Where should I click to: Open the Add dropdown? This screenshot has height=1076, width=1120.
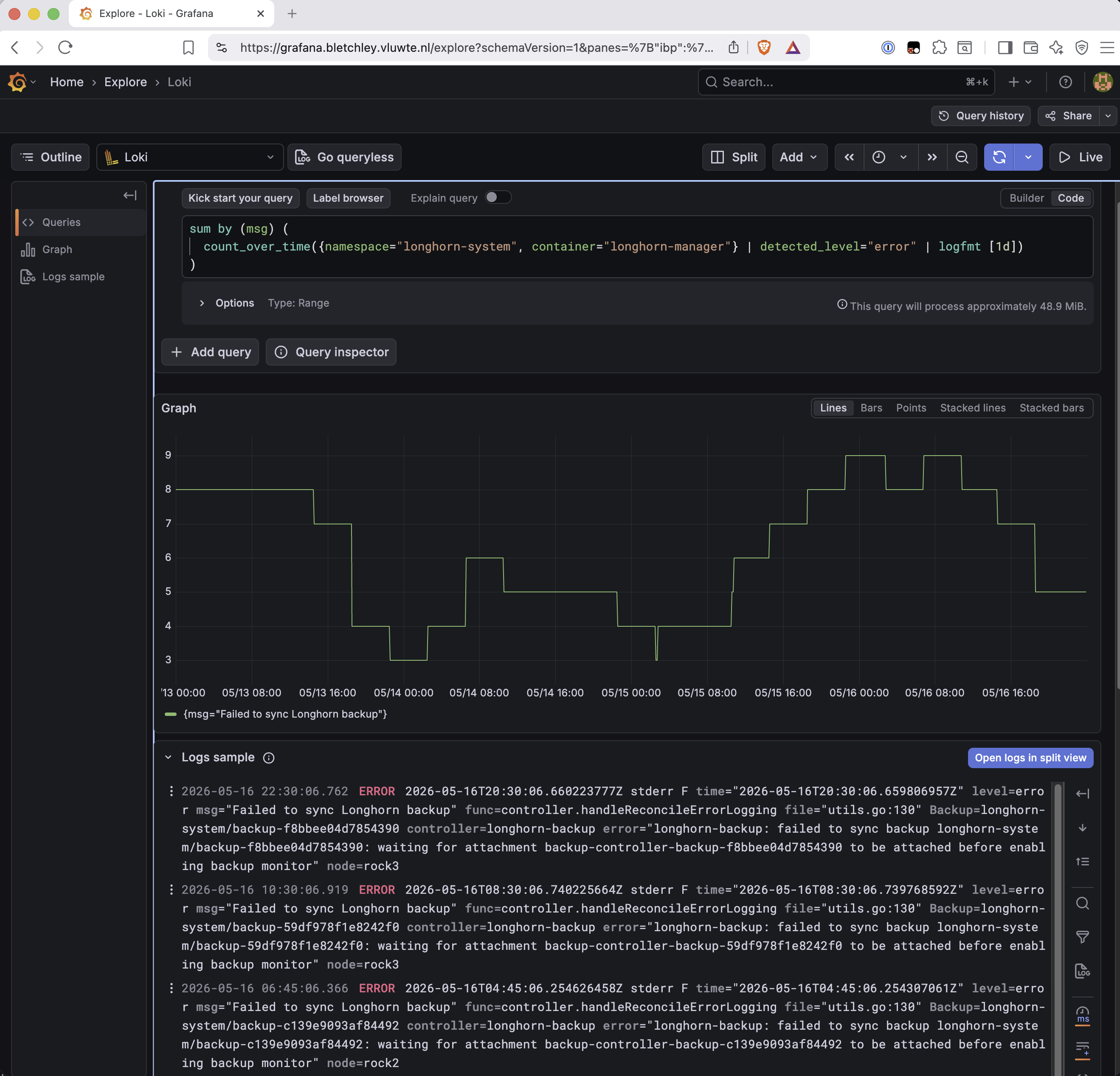[x=799, y=157]
